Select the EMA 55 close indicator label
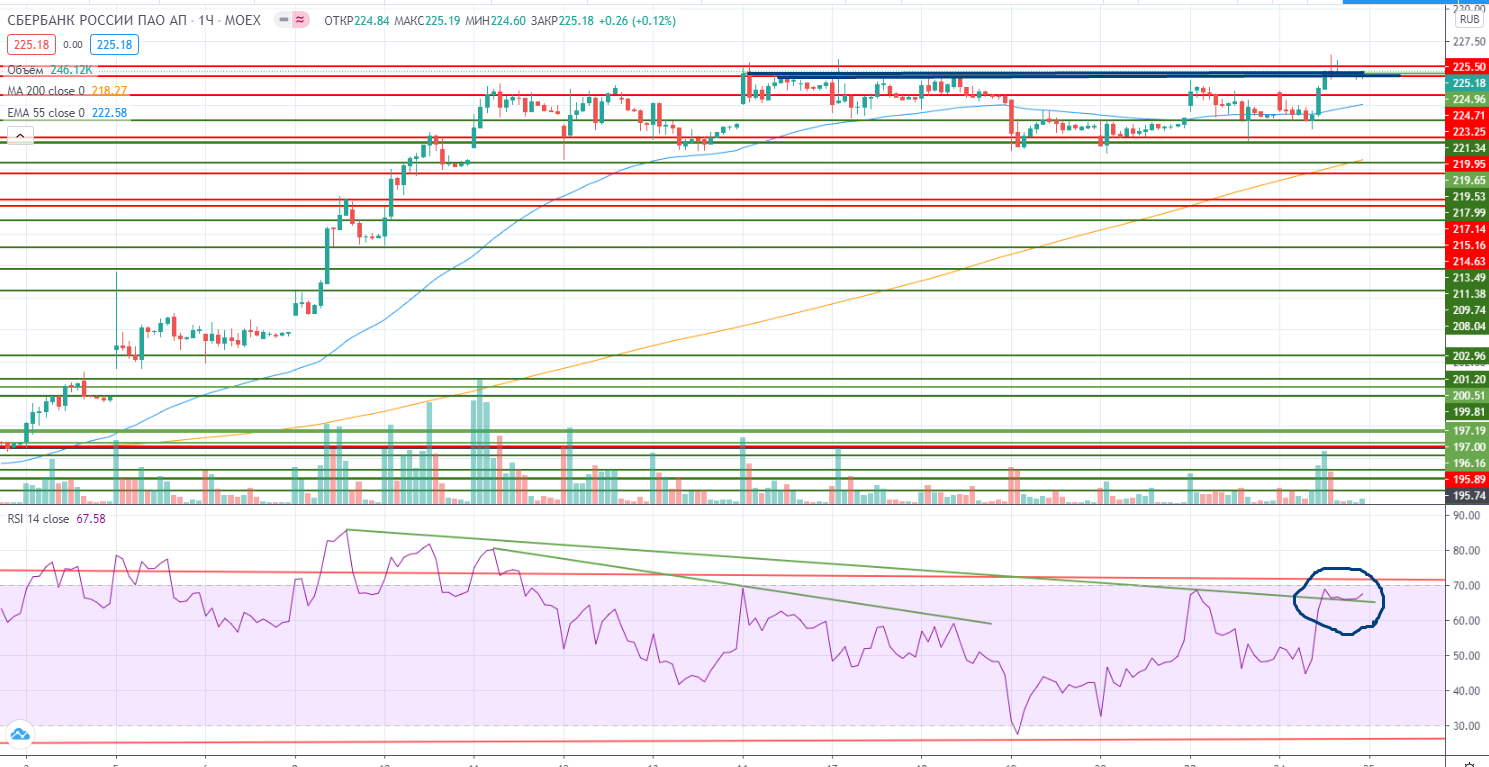 (x=46, y=113)
